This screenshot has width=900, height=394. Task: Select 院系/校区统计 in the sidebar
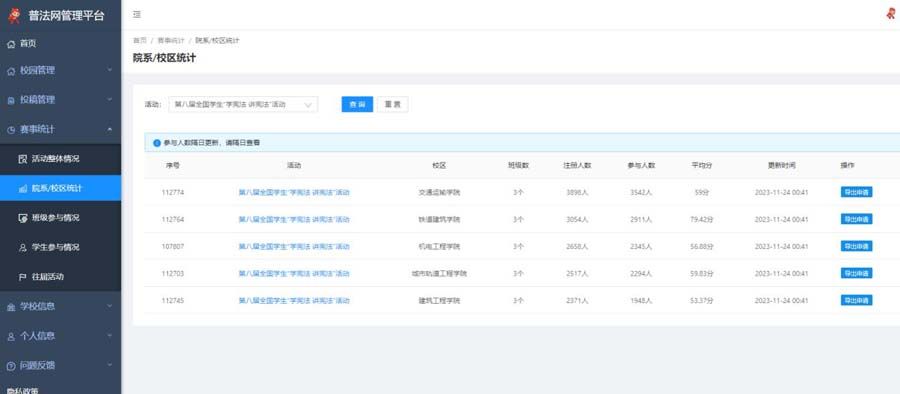60,188
